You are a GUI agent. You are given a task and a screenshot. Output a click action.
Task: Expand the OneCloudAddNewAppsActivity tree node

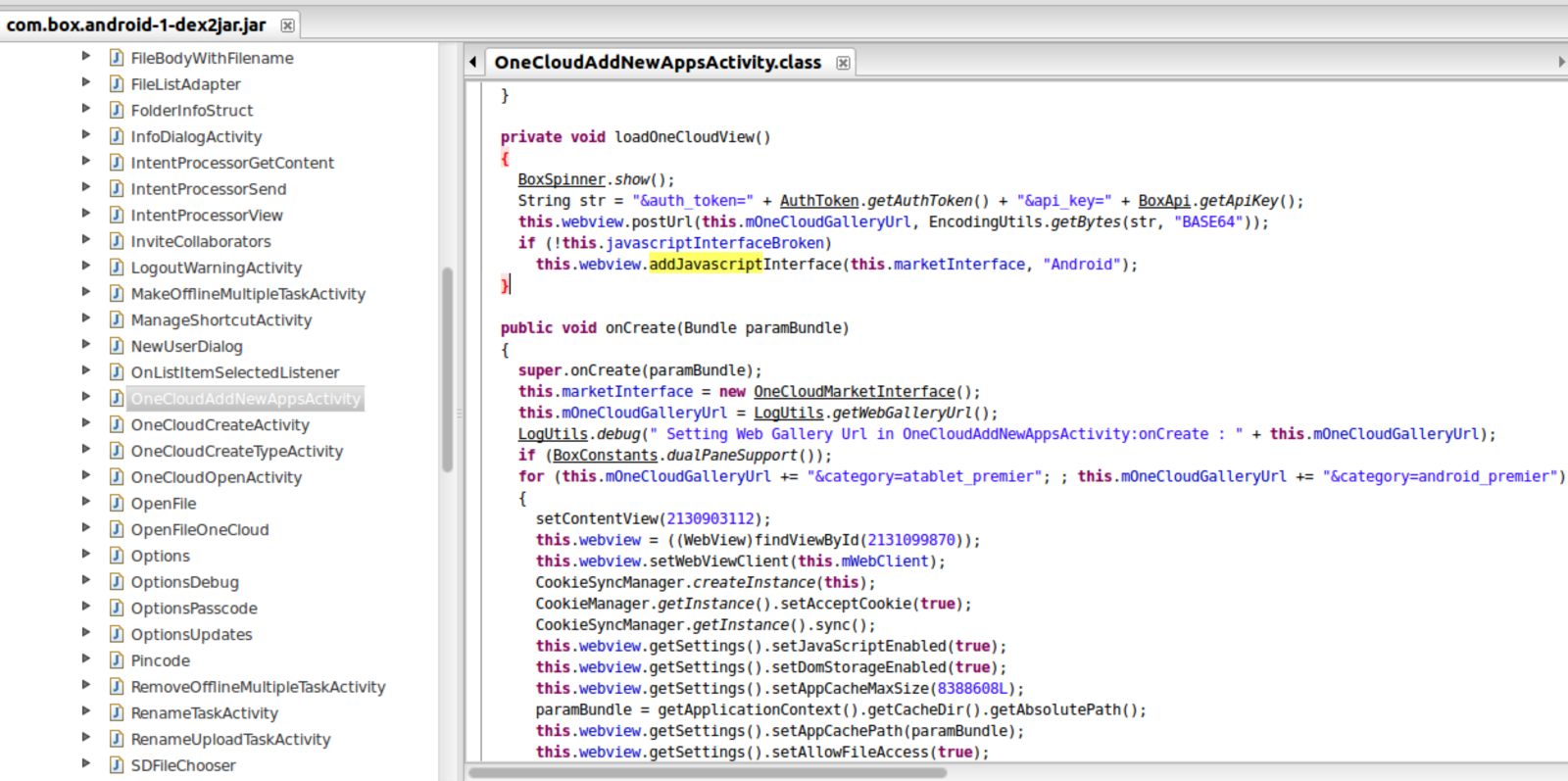click(86, 397)
